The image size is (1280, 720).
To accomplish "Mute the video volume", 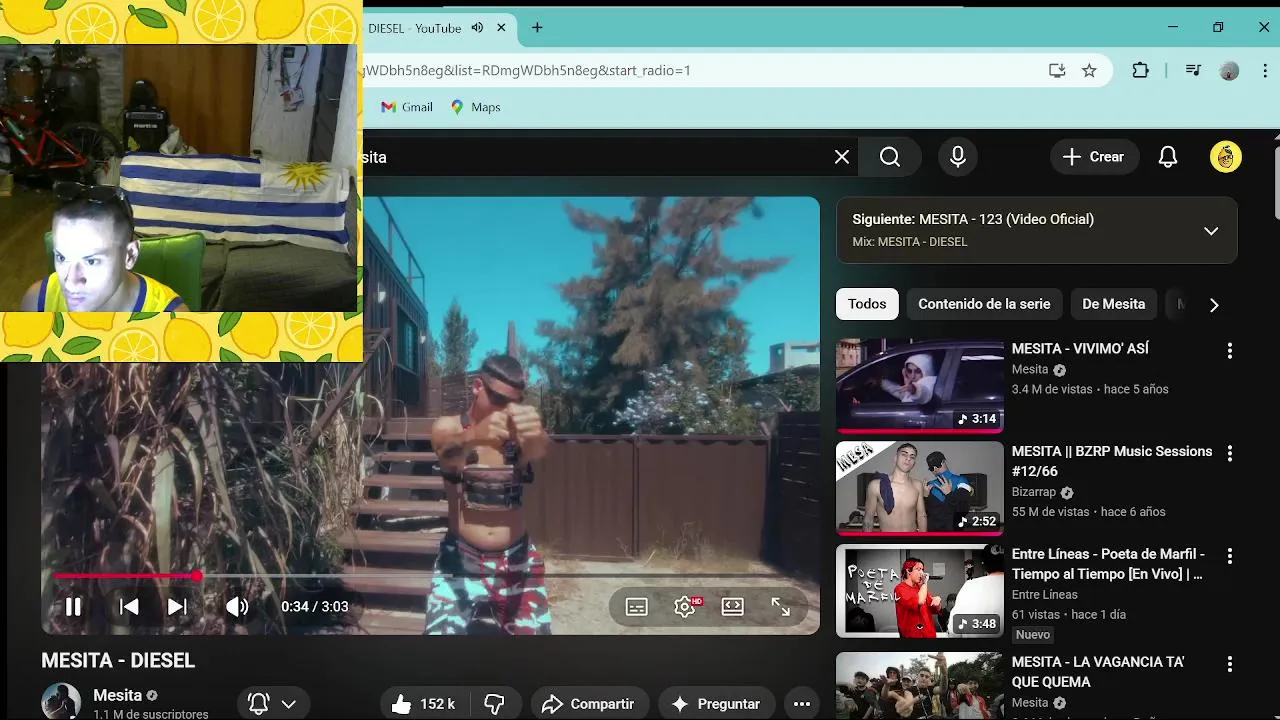I will coord(237,607).
